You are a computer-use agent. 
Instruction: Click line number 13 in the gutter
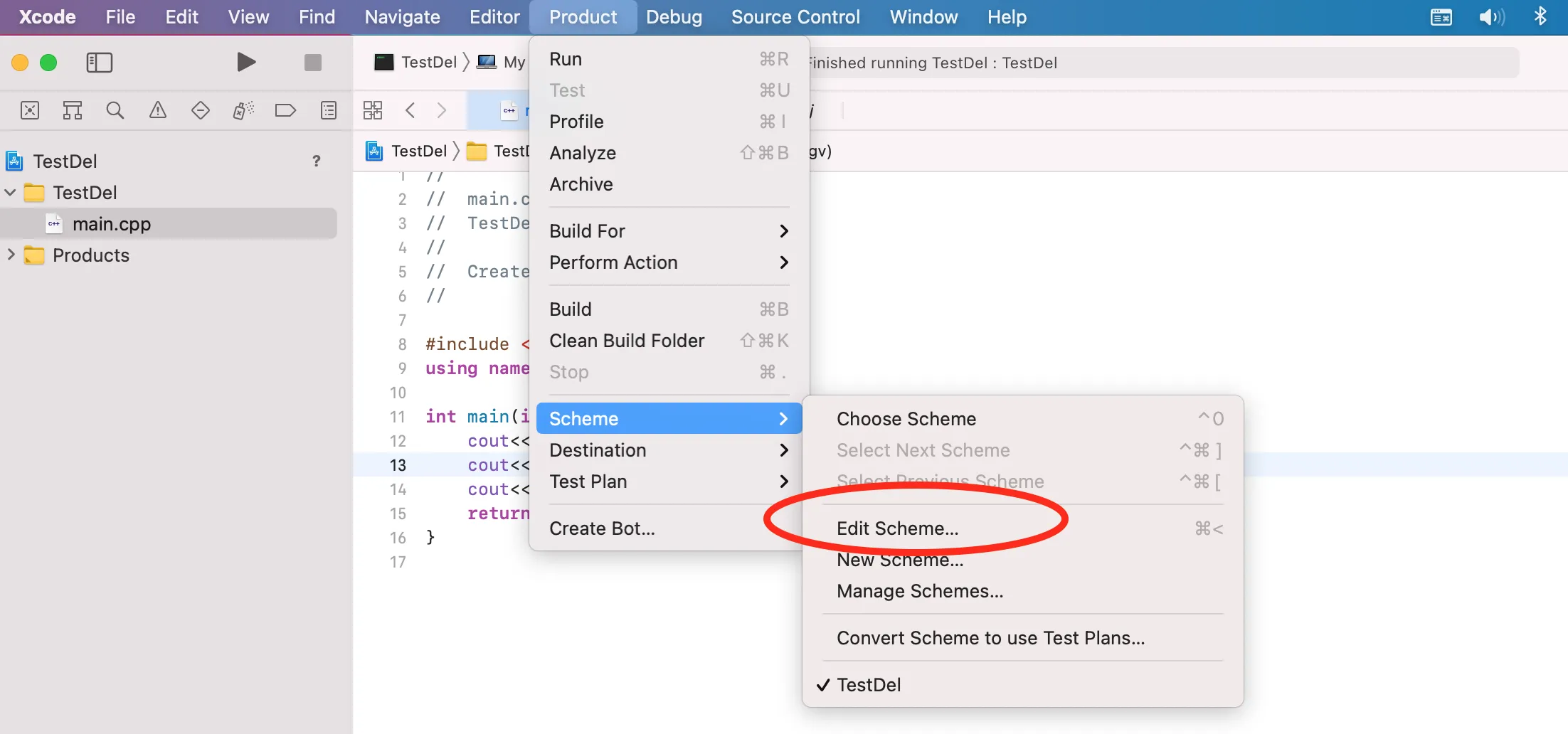click(398, 465)
